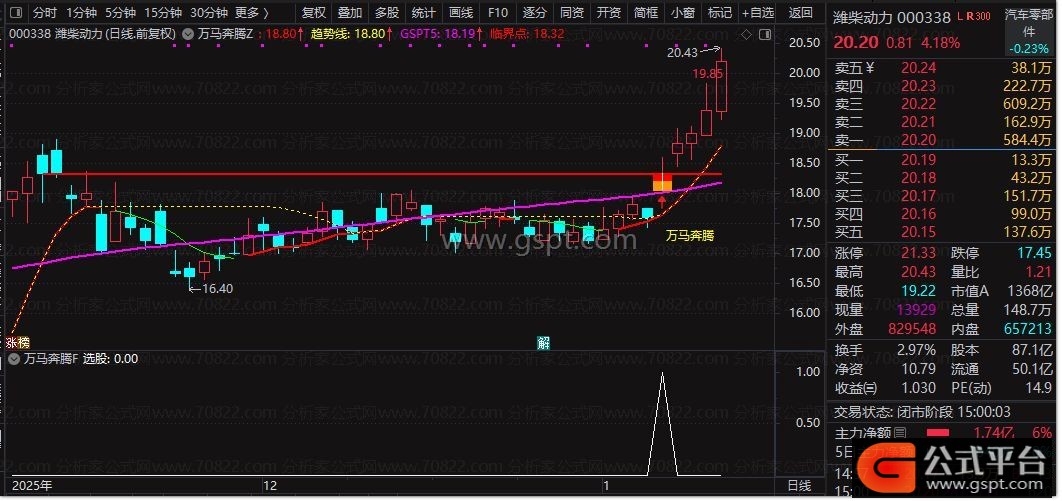Open the 画线 drawing tool
Image resolution: width=1062 pixels, height=501 pixels.
click(x=460, y=12)
